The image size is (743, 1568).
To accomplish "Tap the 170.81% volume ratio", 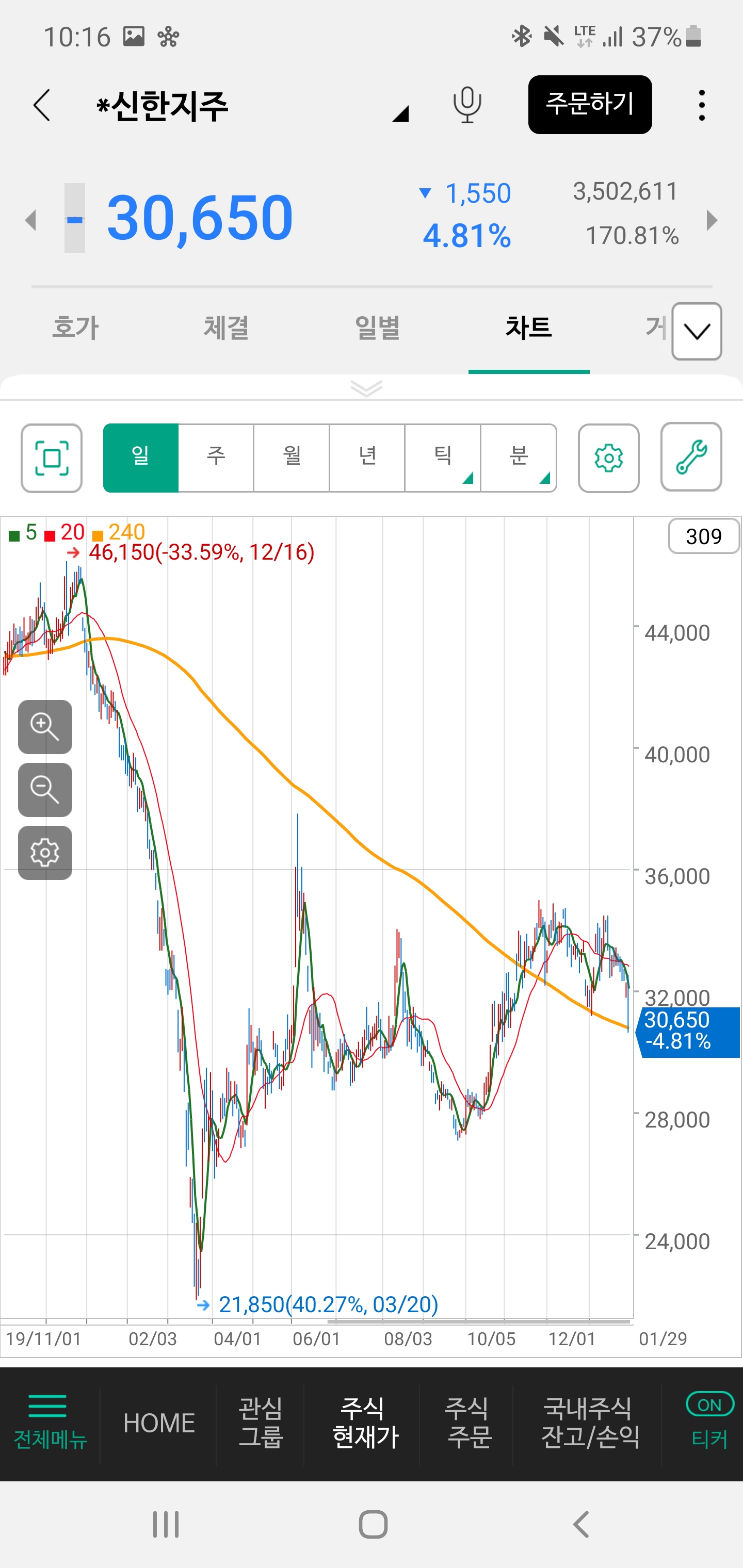I will tap(632, 236).
